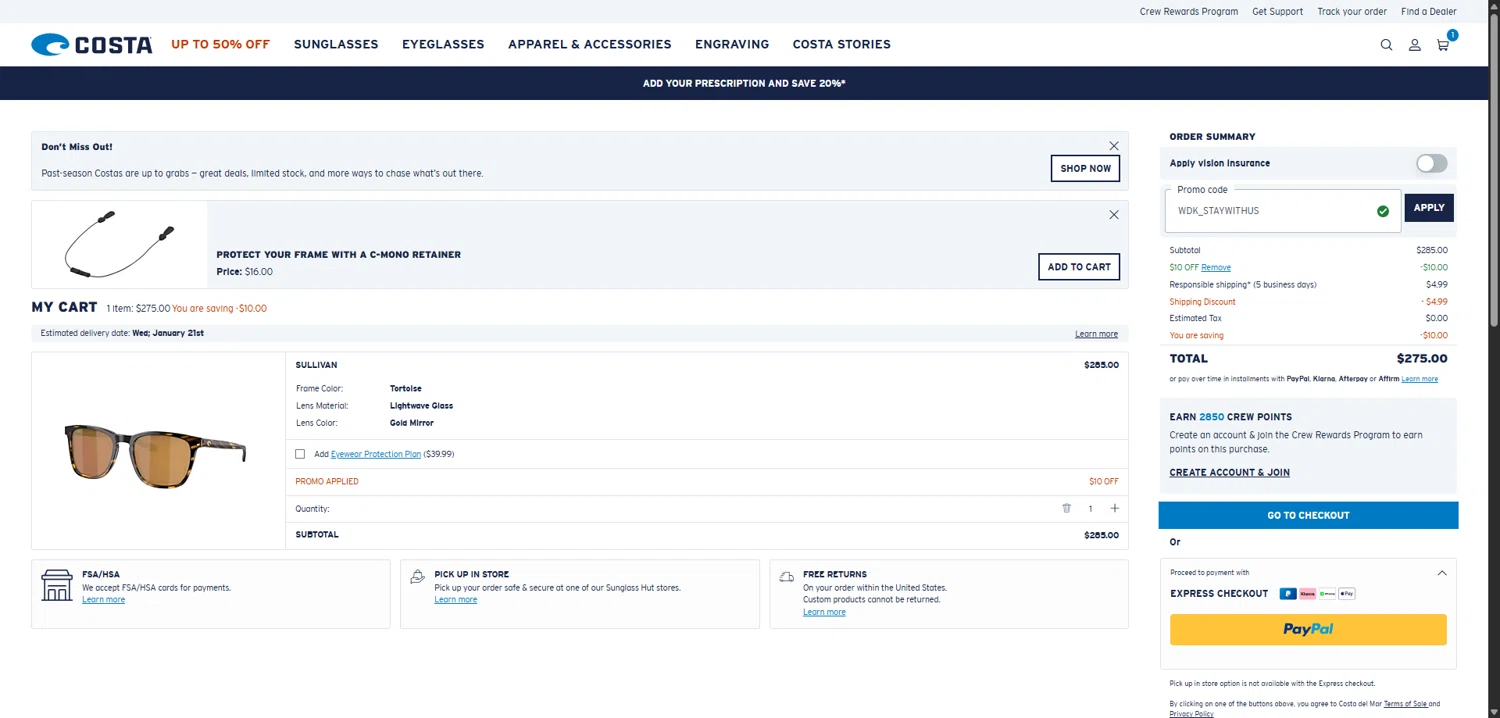Open the Sunglasses menu

pos(336,44)
